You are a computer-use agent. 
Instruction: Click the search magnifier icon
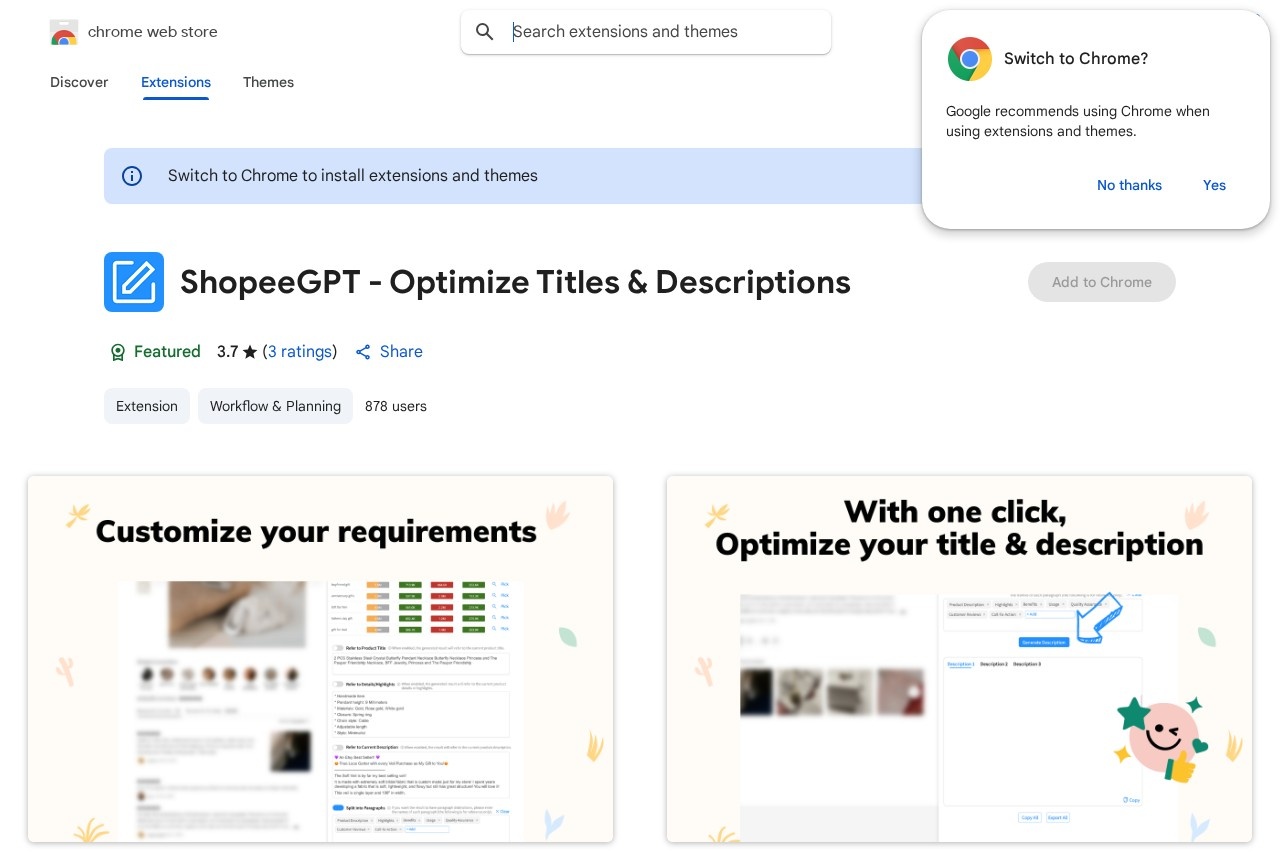coord(485,32)
